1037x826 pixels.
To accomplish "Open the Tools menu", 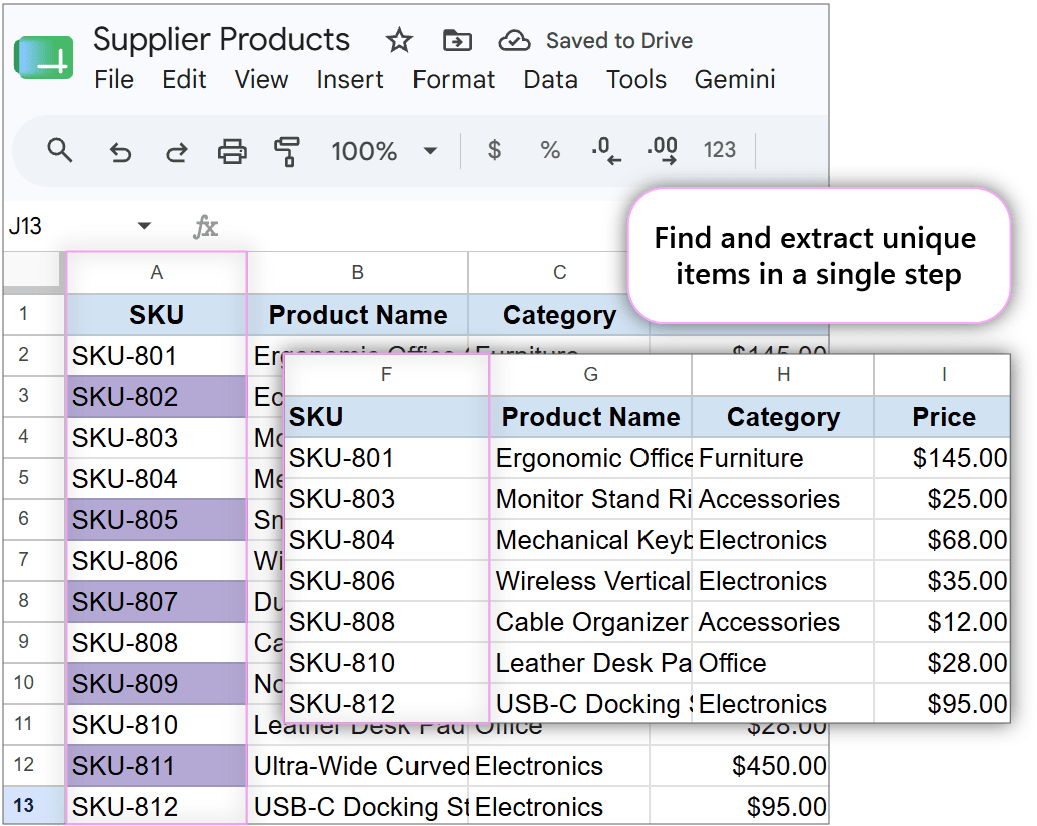I will pos(636,79).
